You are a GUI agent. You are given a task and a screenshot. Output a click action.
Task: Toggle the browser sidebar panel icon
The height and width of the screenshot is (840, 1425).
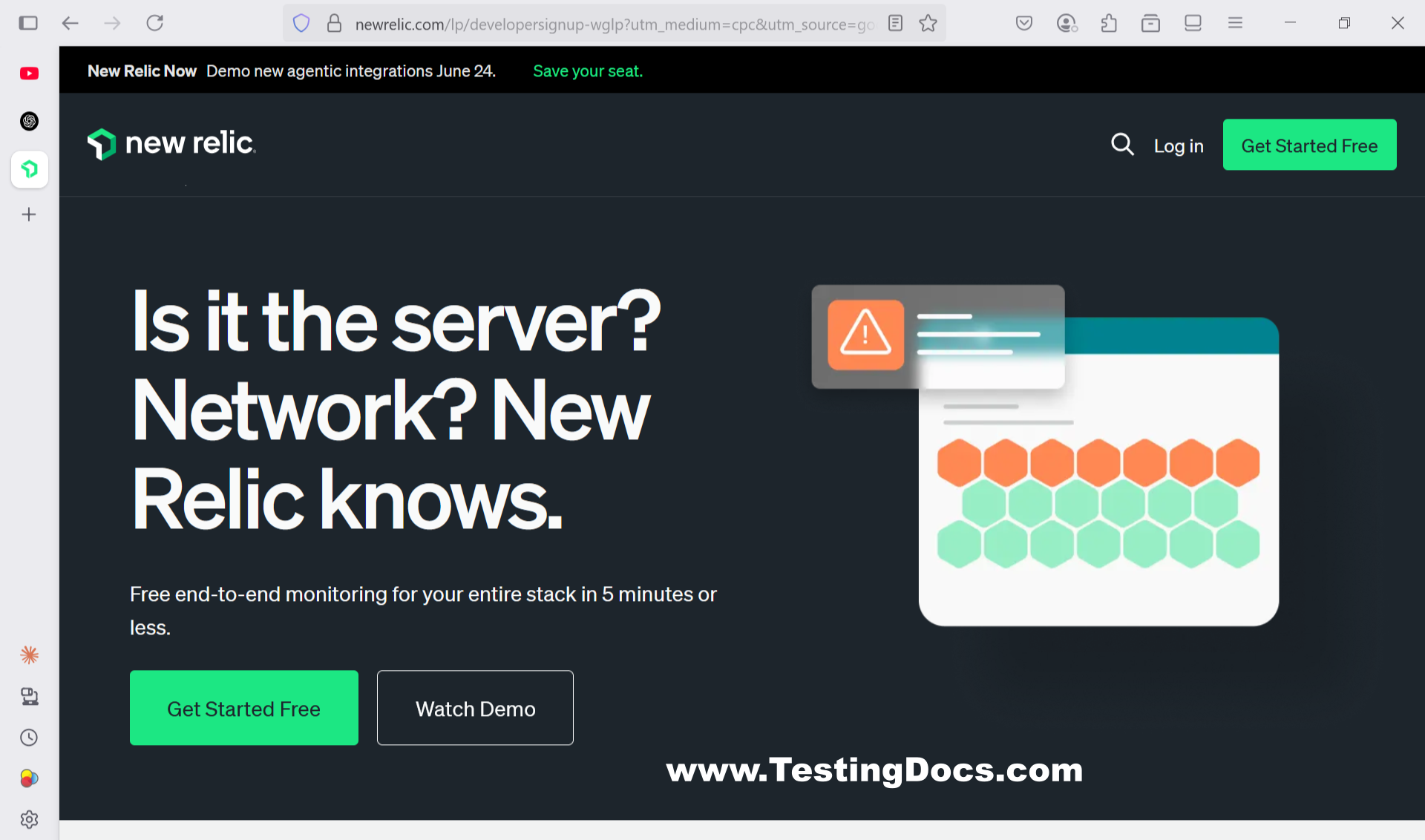click(x=28, y=23)
